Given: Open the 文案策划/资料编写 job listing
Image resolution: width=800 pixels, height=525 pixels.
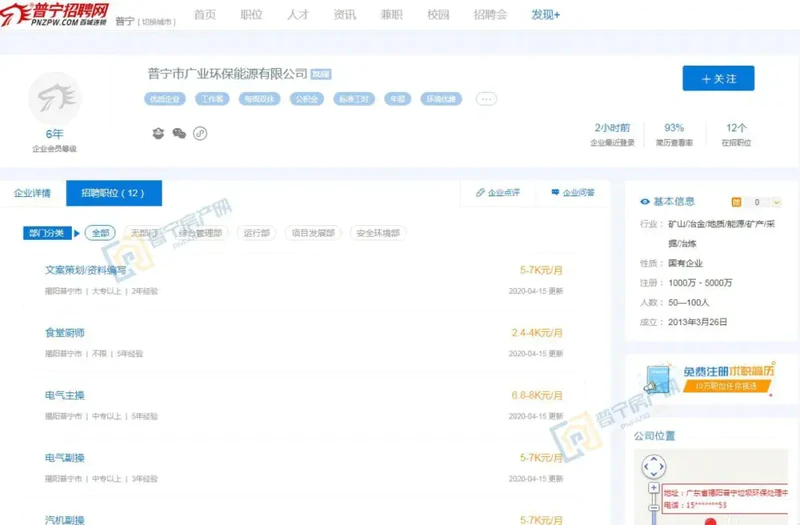Looking at the screenshot, I should coord(86,271).
